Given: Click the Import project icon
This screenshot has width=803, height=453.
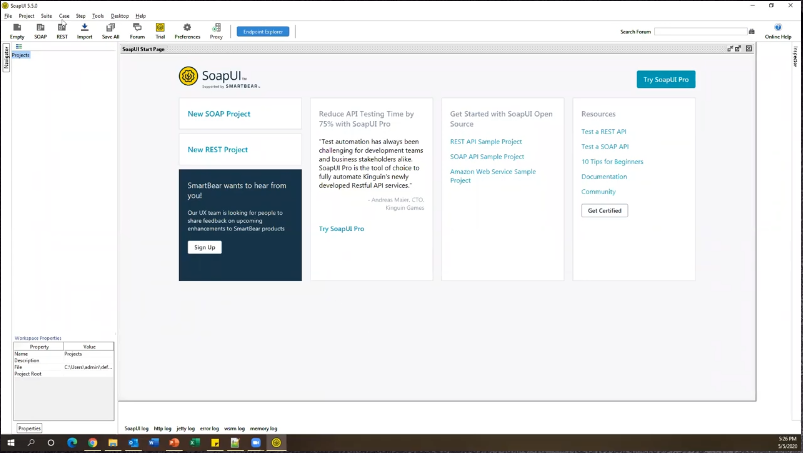Looking at the screenshot, I should point(84,31).
